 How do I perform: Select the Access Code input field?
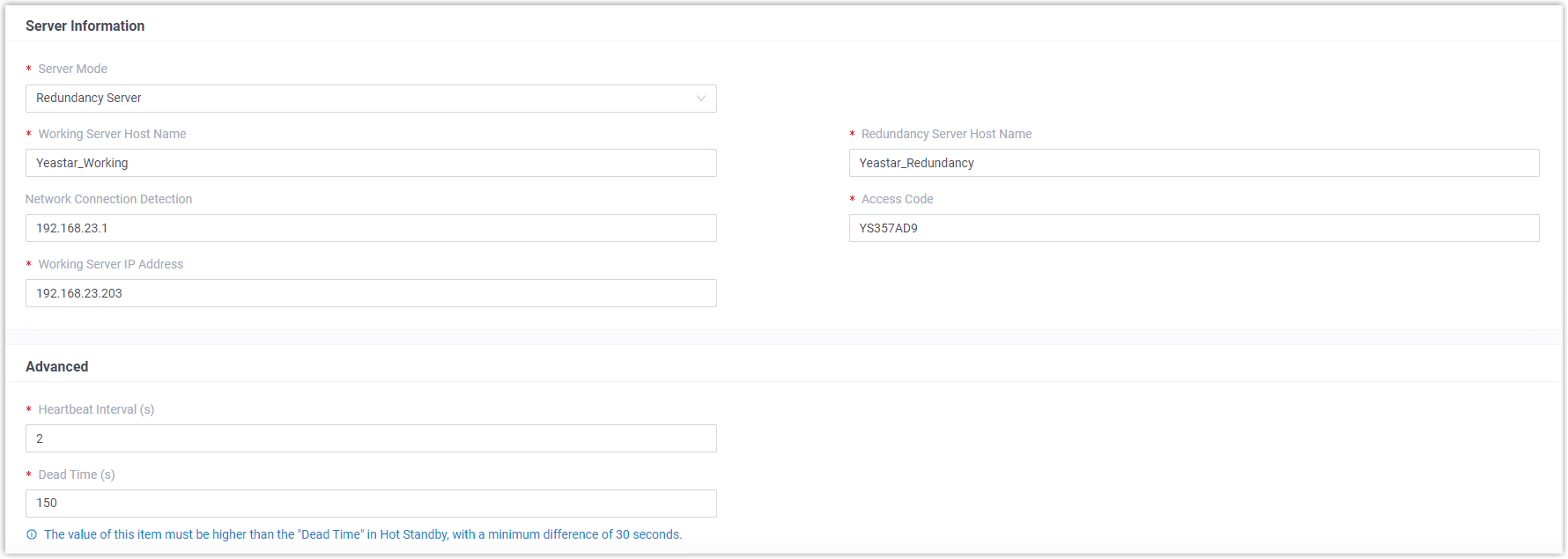click(1194, 228)
